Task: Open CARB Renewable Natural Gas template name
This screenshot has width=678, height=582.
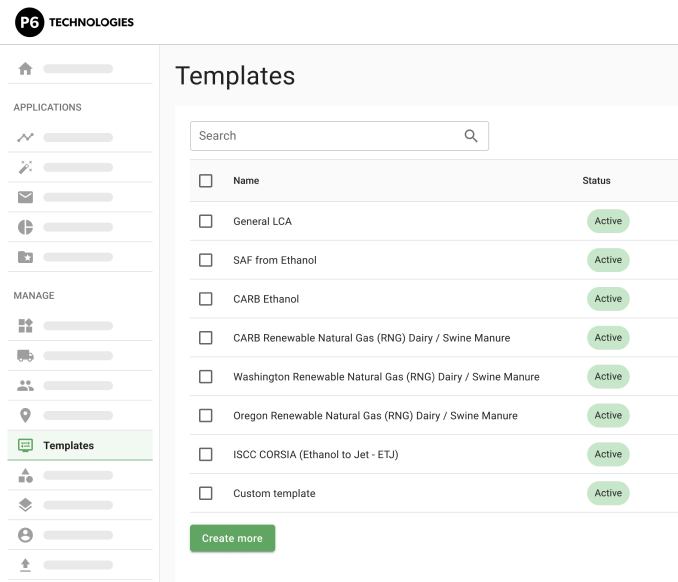Action: (372, 338)
